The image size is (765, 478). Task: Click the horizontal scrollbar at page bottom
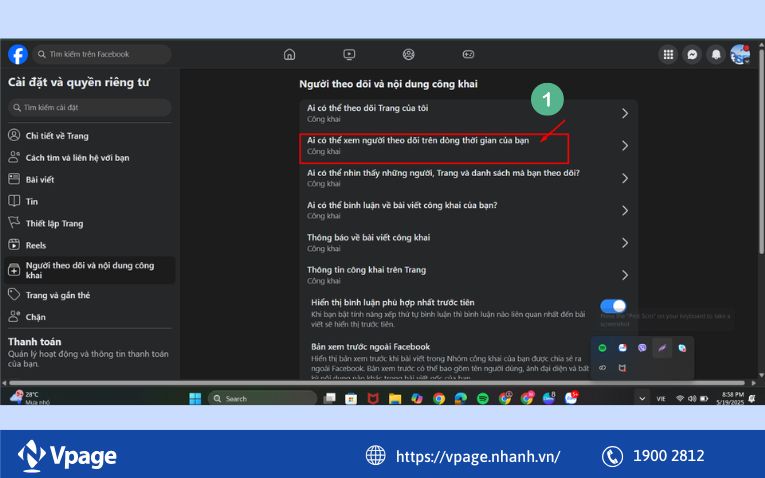pyautogui.click(x=377, y=383)
